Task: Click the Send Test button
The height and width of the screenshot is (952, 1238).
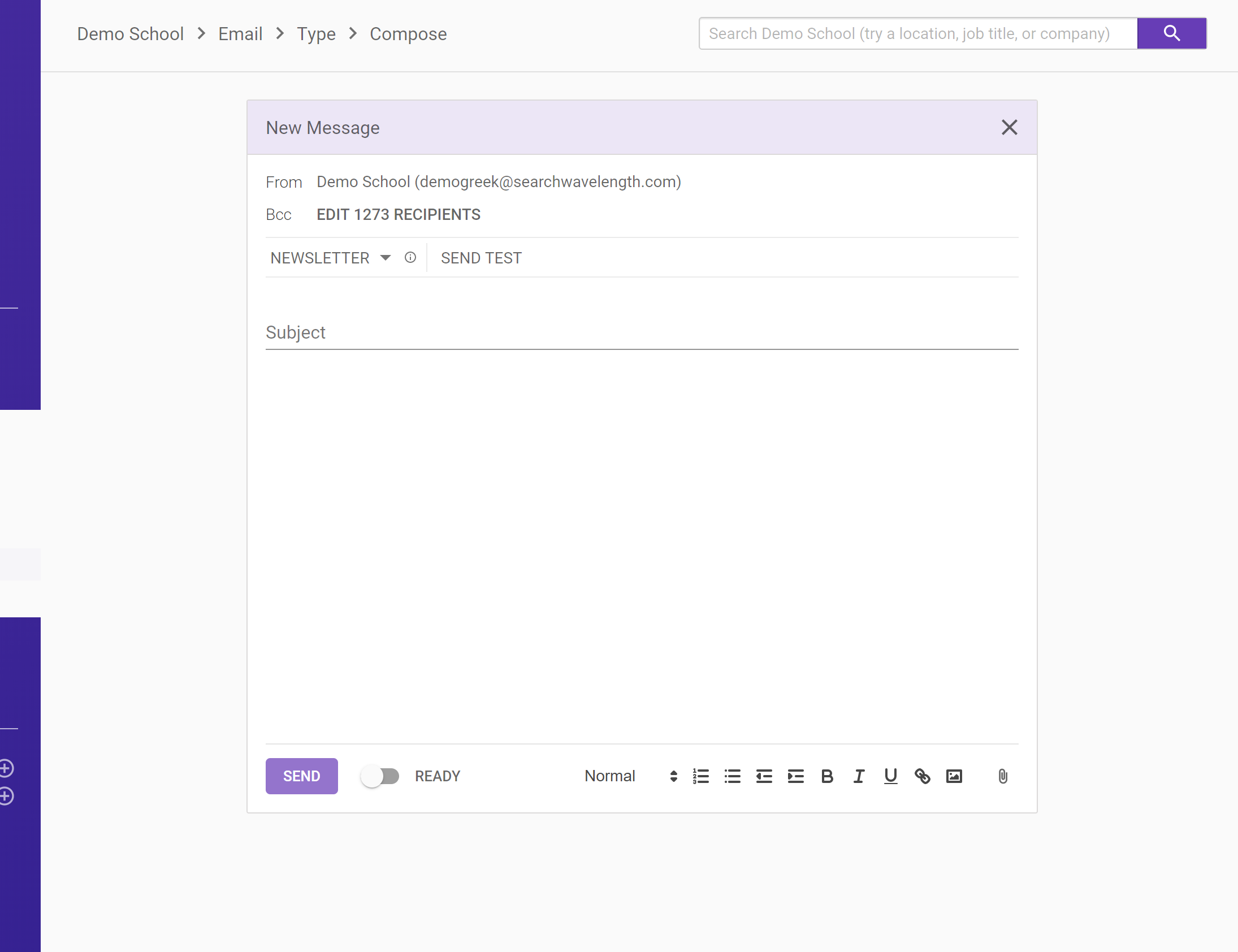Action: tap(481, 258)
